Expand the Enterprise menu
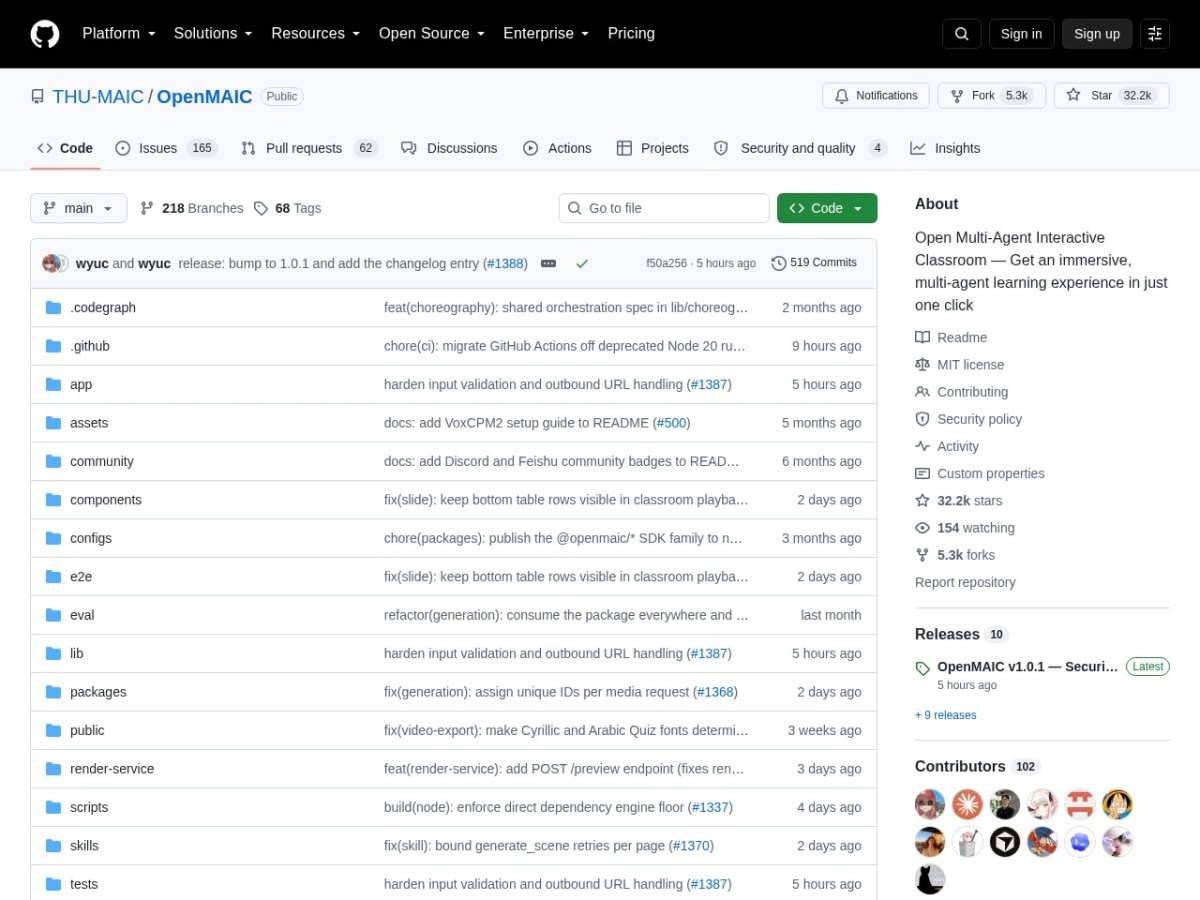 [x=546, y=33]
